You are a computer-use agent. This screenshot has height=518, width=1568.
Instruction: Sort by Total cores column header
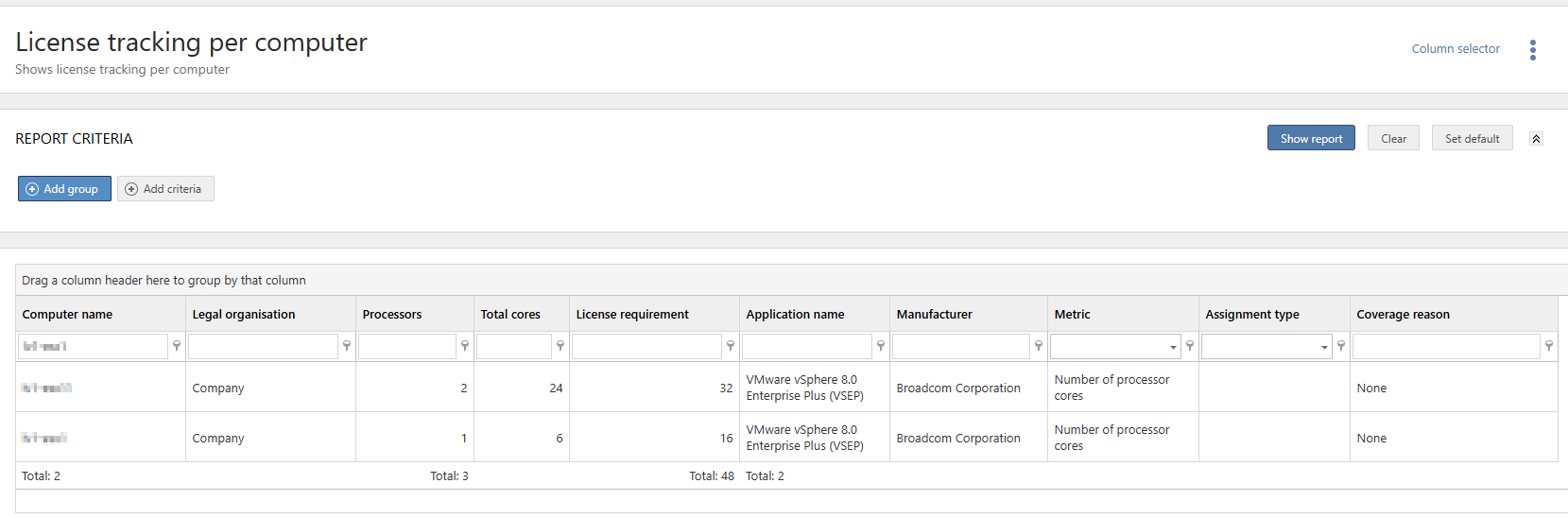pos(522,314)
